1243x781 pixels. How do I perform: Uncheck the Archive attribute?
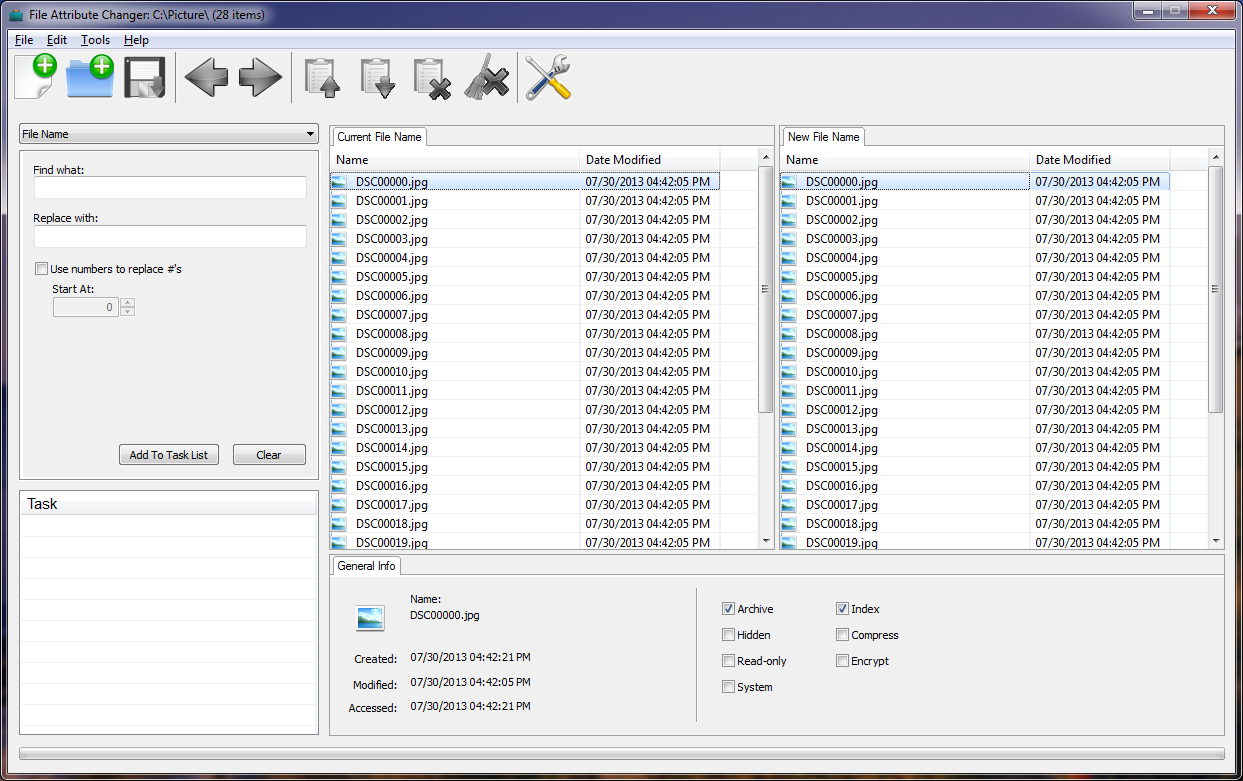pos(728,609)
